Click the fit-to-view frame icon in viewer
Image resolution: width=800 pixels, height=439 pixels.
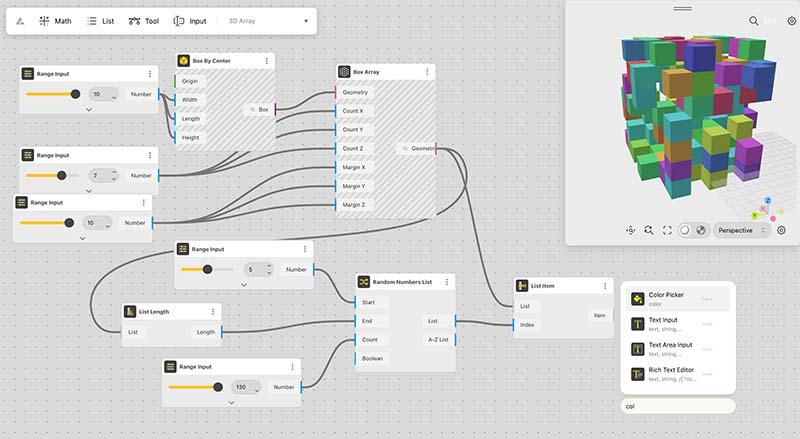click(x=667, y=230)
